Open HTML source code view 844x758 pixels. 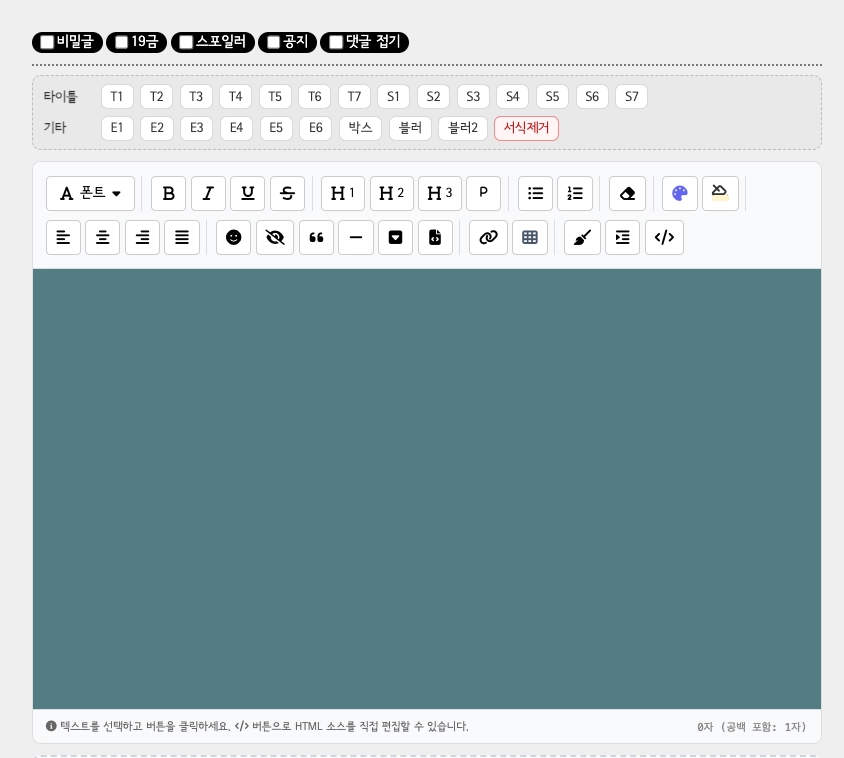[664, 237]
